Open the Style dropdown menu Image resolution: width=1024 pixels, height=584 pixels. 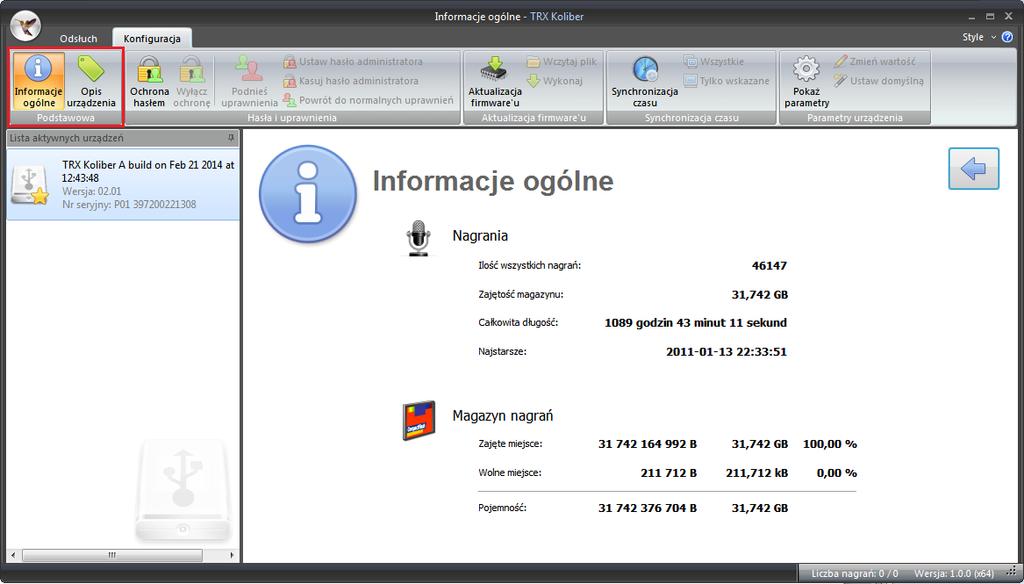(979, 37)
